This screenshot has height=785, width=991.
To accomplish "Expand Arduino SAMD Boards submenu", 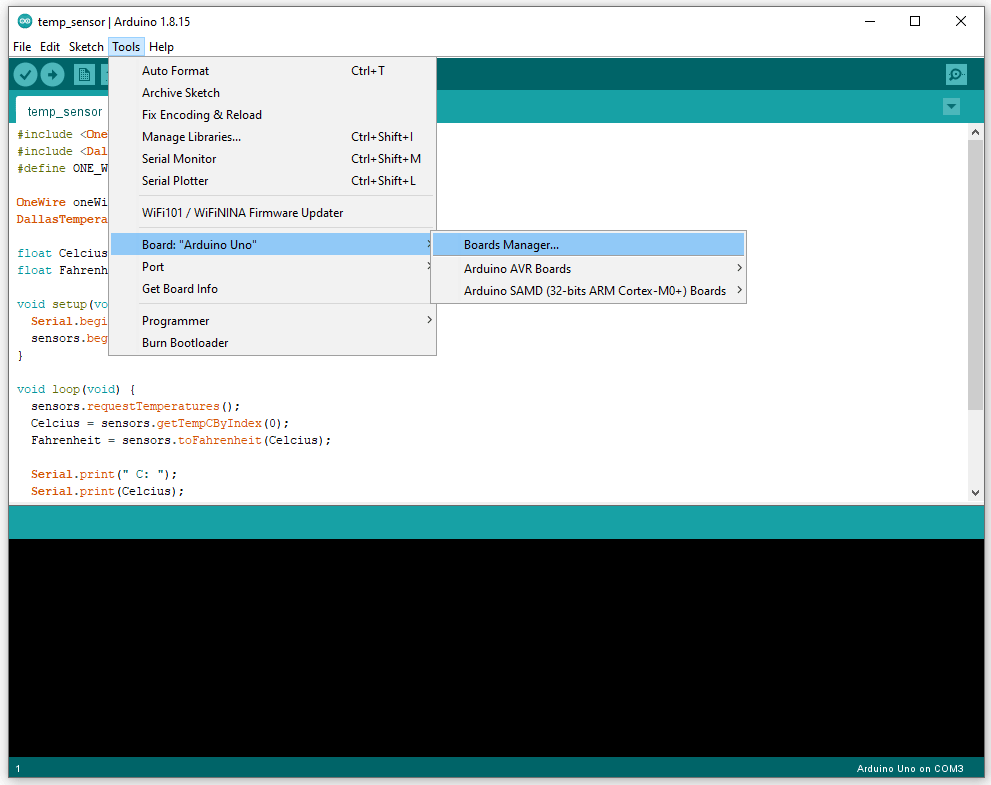I will (594, 291).
